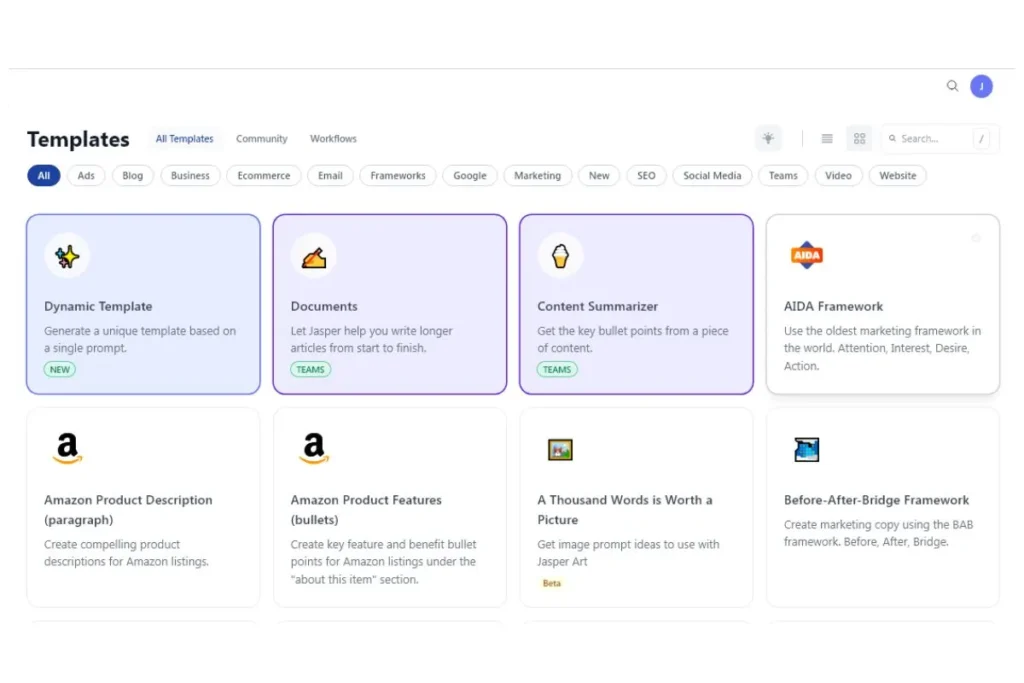The width and height of the screenshot is (1024, 683).
Task: Filter templates by Blog
Action: tap(133, 176)
